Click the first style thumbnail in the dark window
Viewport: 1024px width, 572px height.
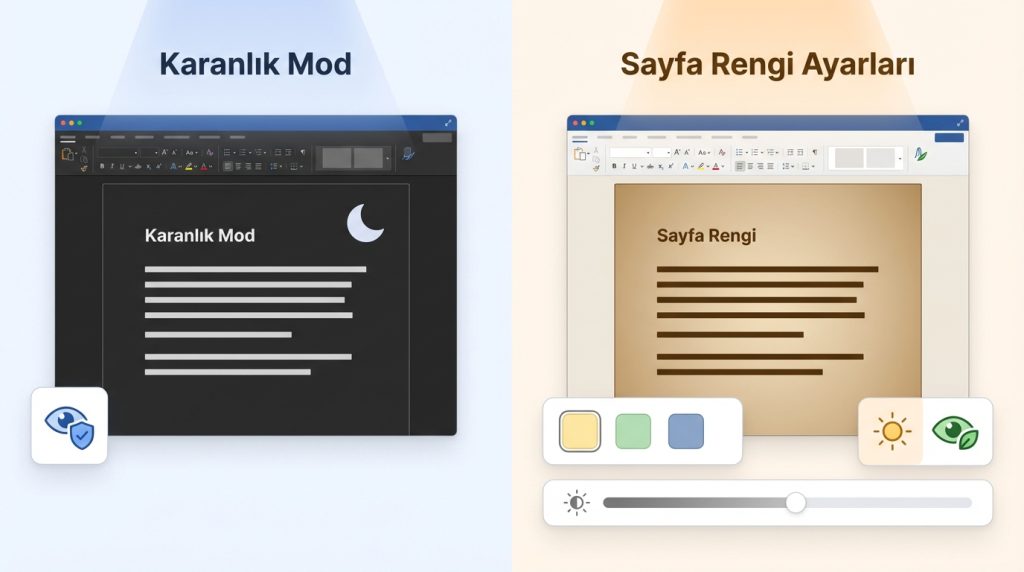tap(337, 158)
